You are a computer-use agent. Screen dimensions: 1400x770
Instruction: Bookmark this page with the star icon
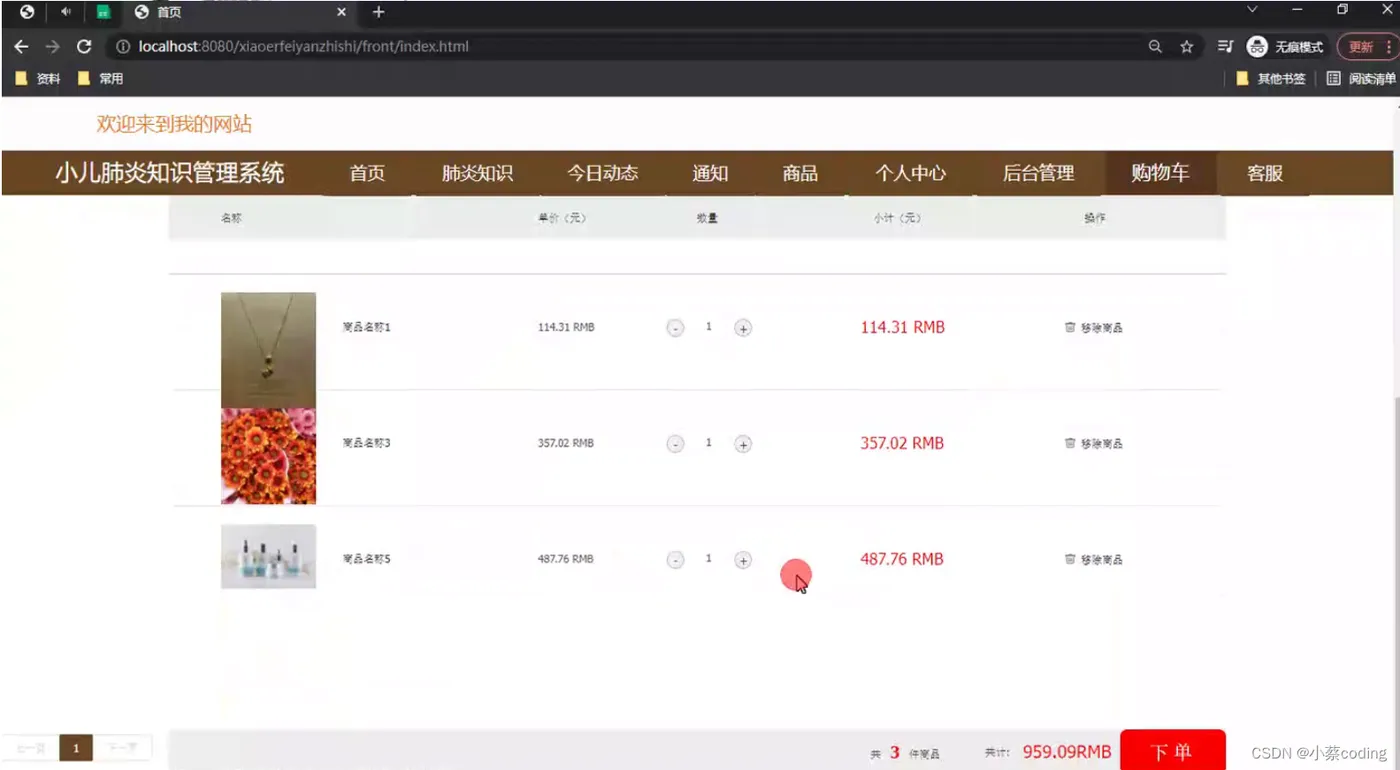point(1186,47)
